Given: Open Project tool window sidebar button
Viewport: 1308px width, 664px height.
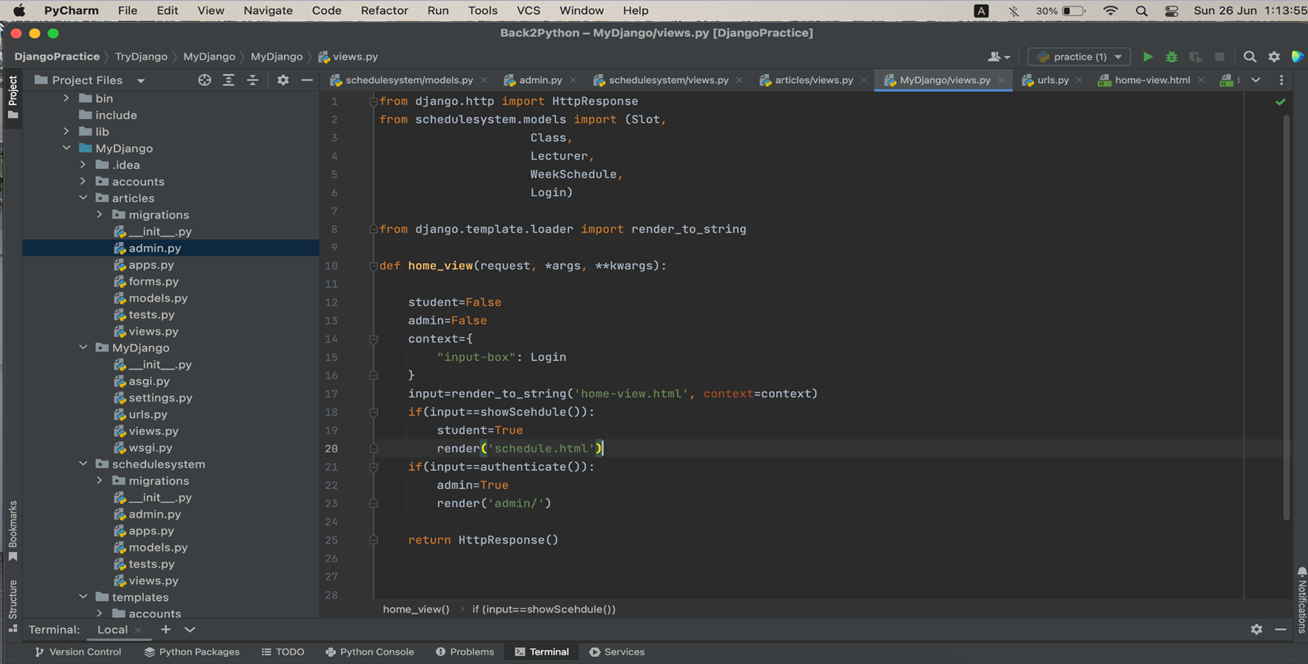Looking at the screenshot, I should click(x=12, y=97).
